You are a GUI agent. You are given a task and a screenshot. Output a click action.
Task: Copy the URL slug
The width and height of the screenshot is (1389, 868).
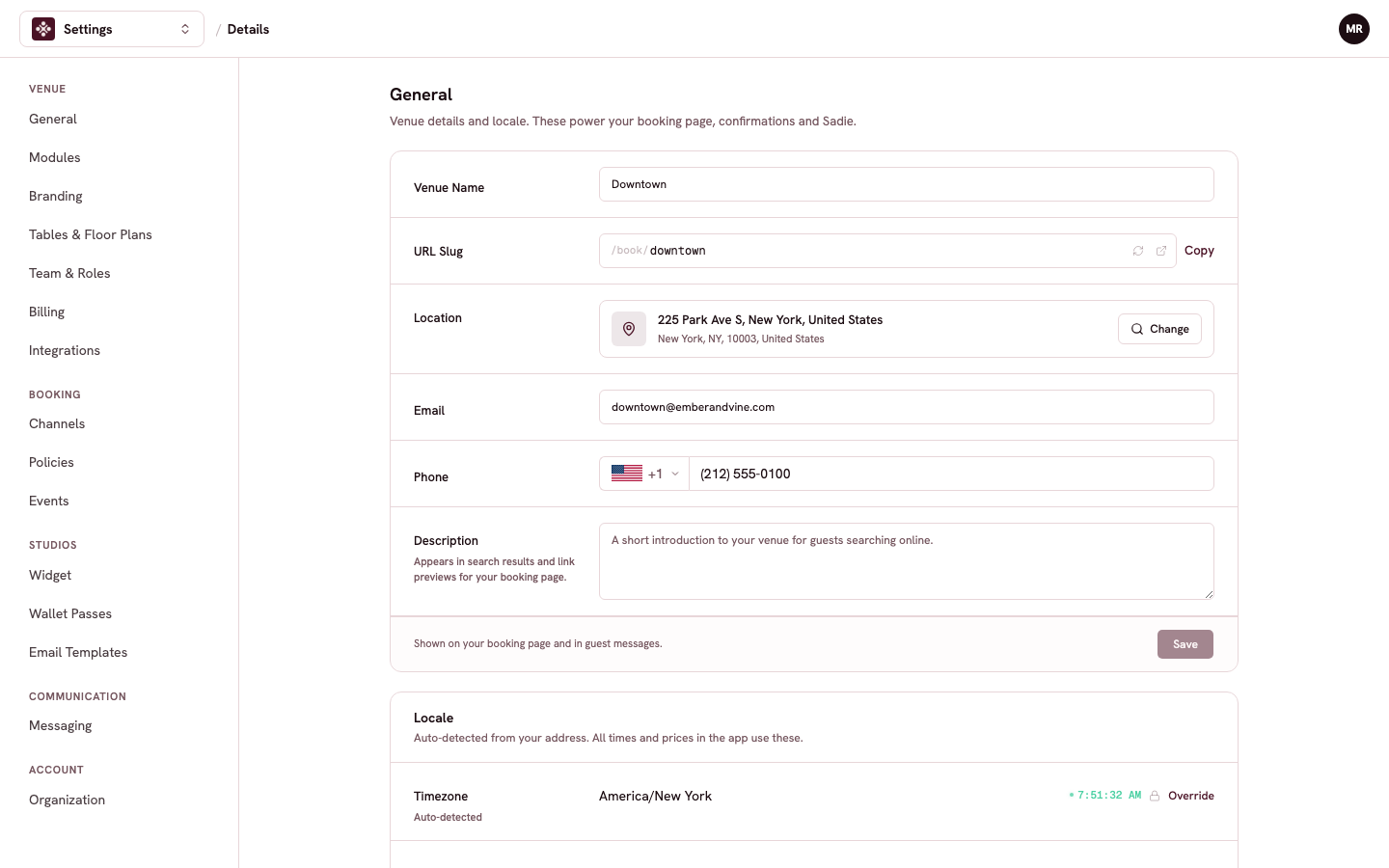pos(1199,251)
